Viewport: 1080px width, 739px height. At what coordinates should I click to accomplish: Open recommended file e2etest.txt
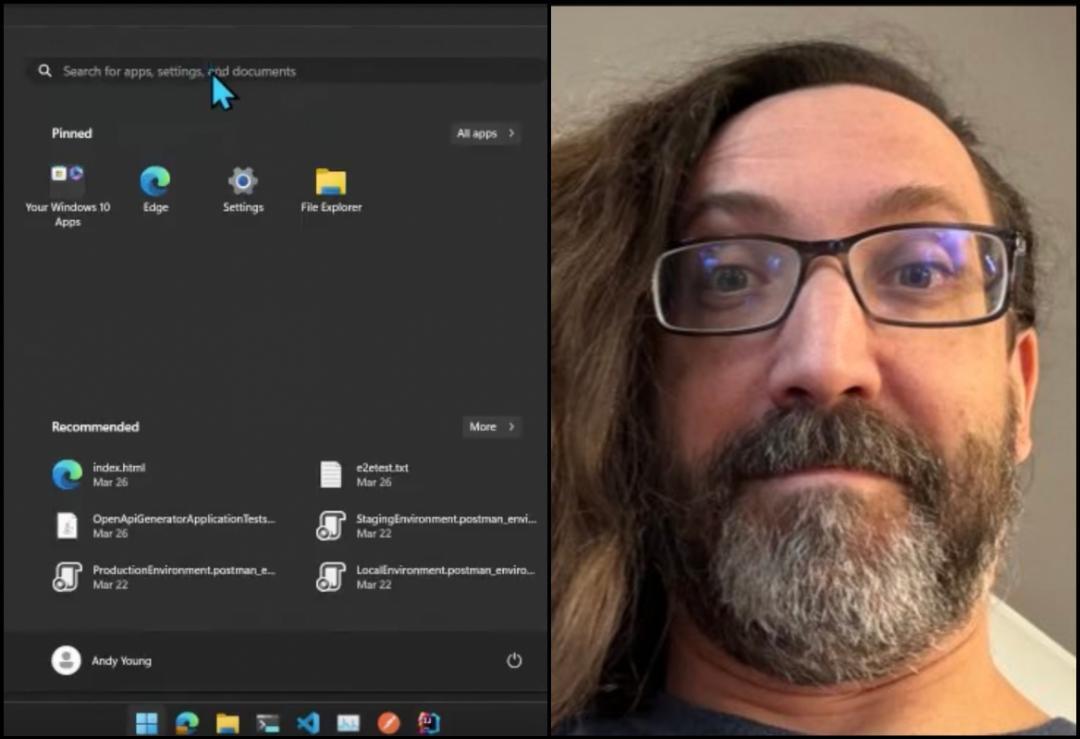[382, 474]
